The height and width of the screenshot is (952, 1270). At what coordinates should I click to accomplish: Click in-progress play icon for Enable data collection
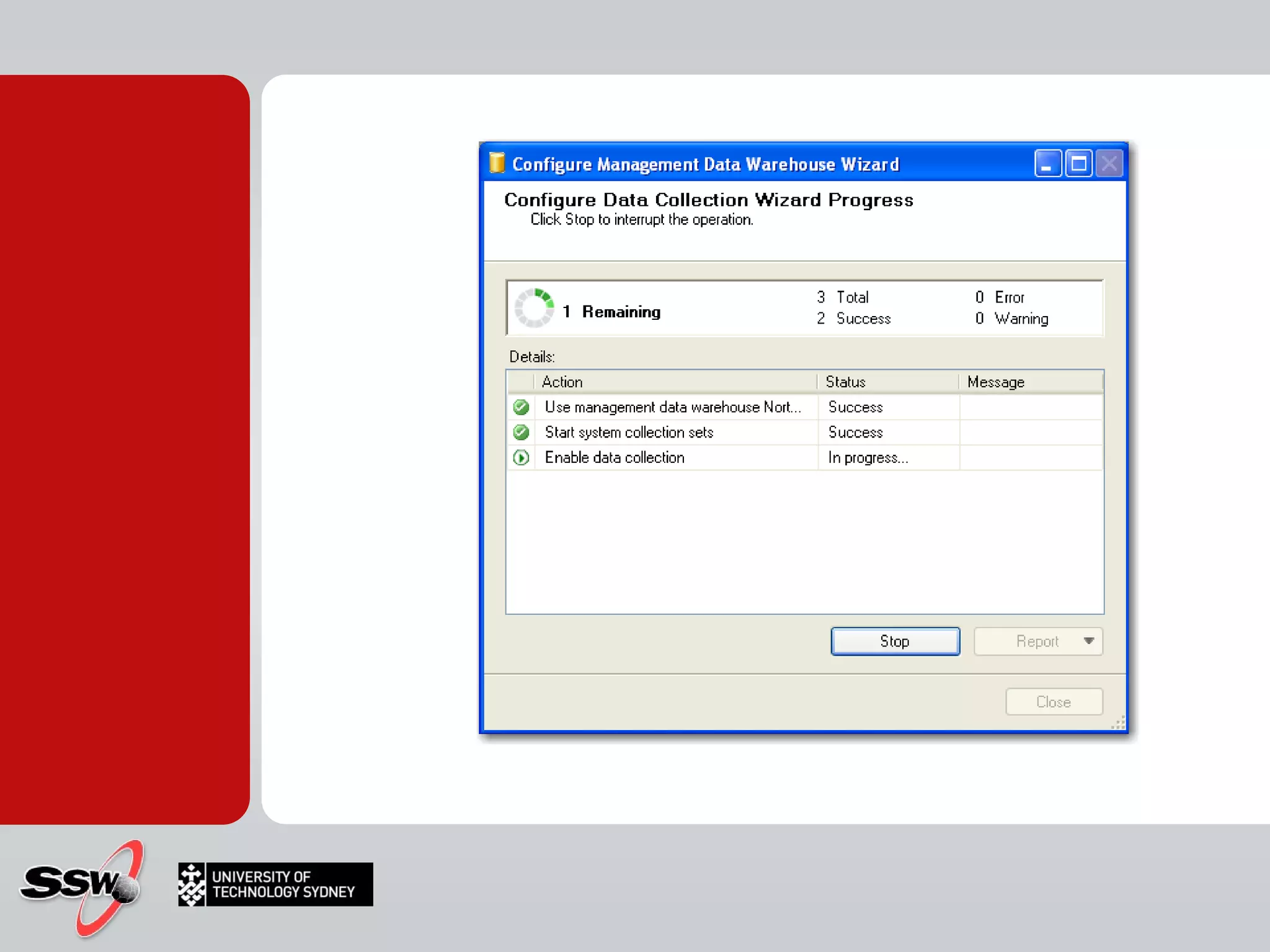coord(521,457)
